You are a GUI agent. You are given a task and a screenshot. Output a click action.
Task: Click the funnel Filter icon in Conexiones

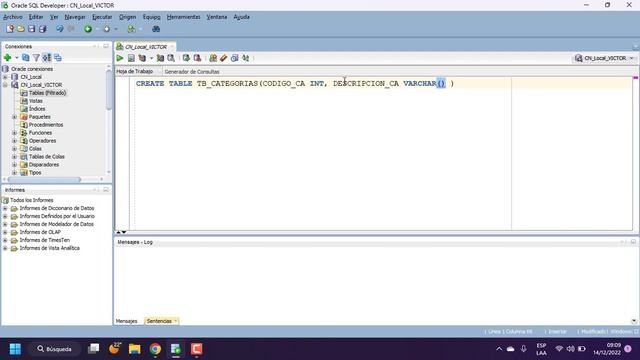pos(36,58)
